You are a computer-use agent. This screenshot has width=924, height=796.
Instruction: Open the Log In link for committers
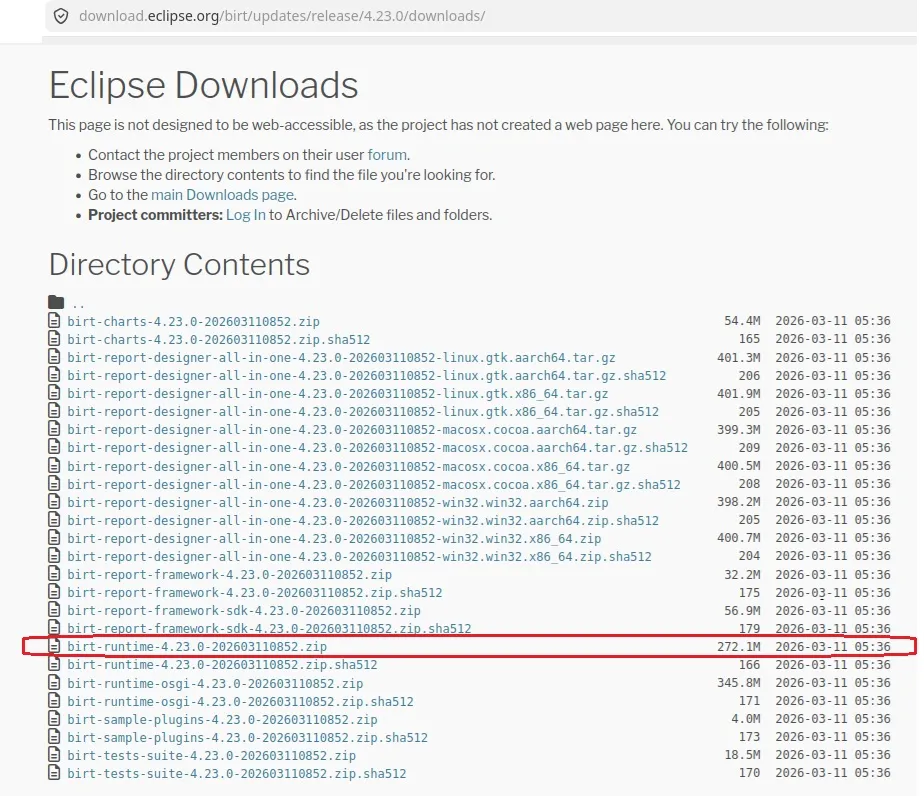(x=246, y=215)
